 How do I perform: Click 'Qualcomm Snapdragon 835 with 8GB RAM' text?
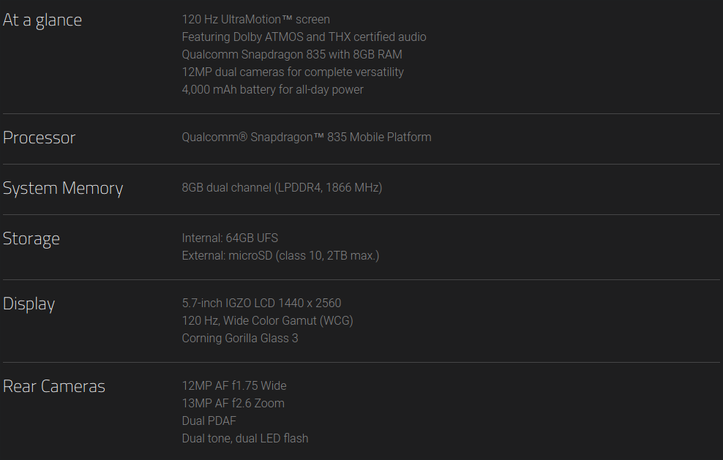pyautogui.click(x=292, y=54)
